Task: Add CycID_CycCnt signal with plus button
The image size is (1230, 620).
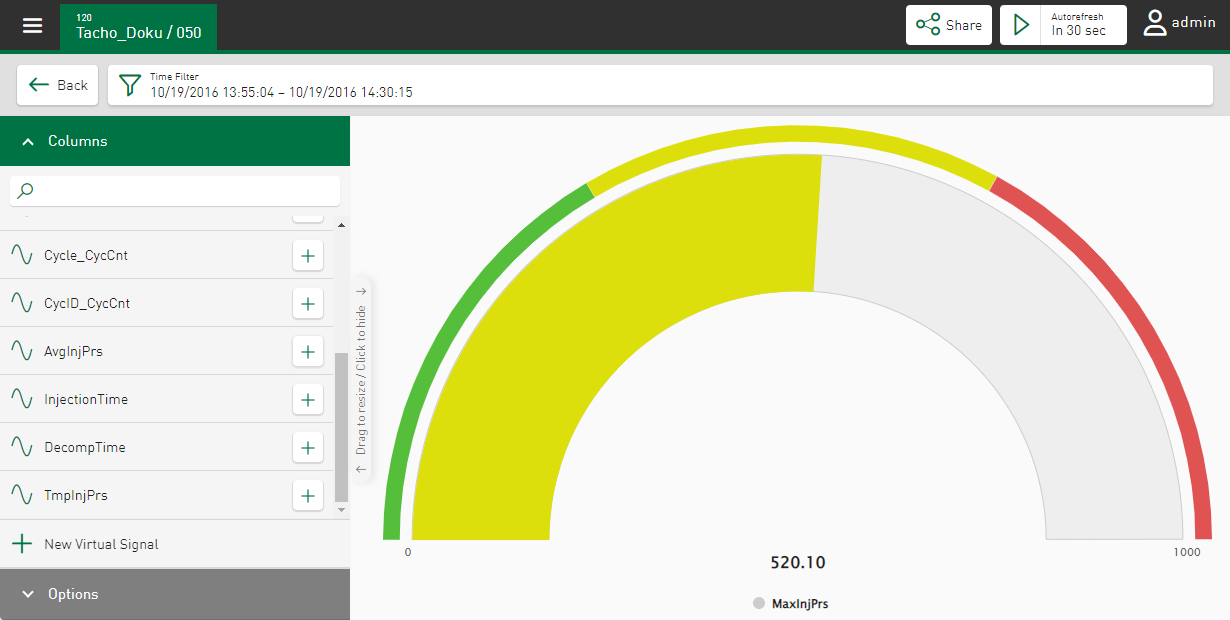Action: click(x=308, y=304)
